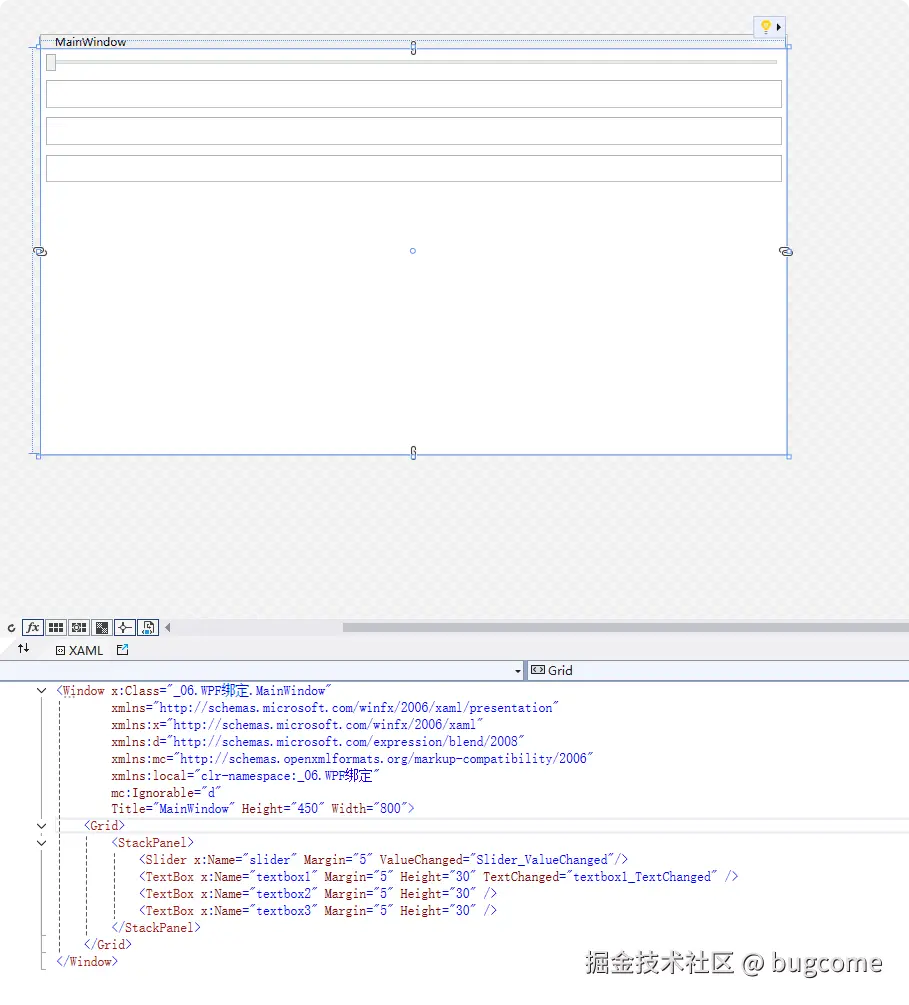The width and height of the screenshot is (909, 1005).
Task: Switch to the XAML tab
Action: 79,651
